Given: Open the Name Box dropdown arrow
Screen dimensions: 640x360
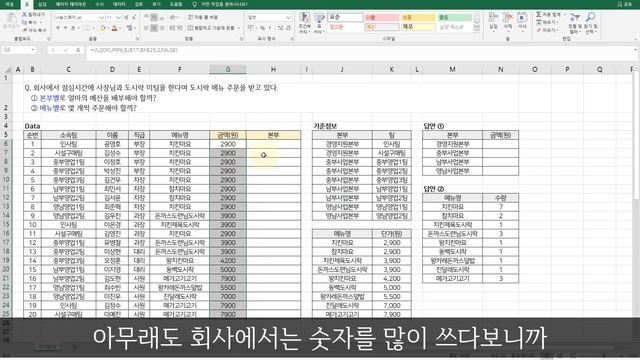Looking at the screenshot, I should point(33,50).
